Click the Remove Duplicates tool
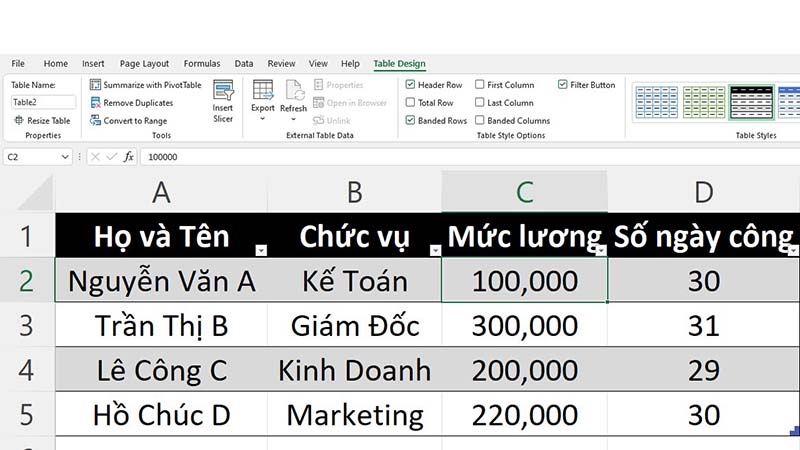The height and width of the screenshot is (450, 800). click(132, 103)
